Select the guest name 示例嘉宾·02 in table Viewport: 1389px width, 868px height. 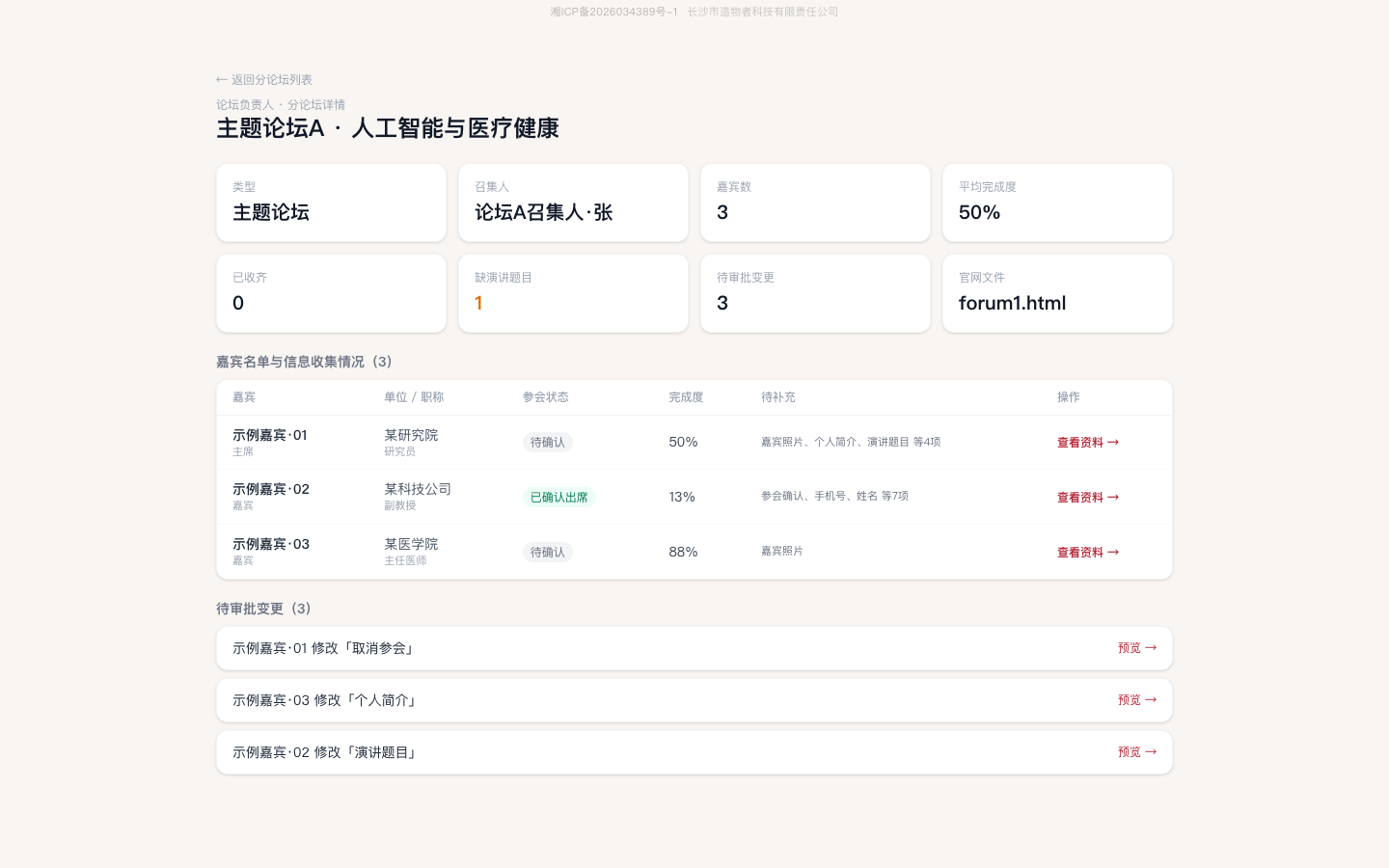(x=271, y=489)
